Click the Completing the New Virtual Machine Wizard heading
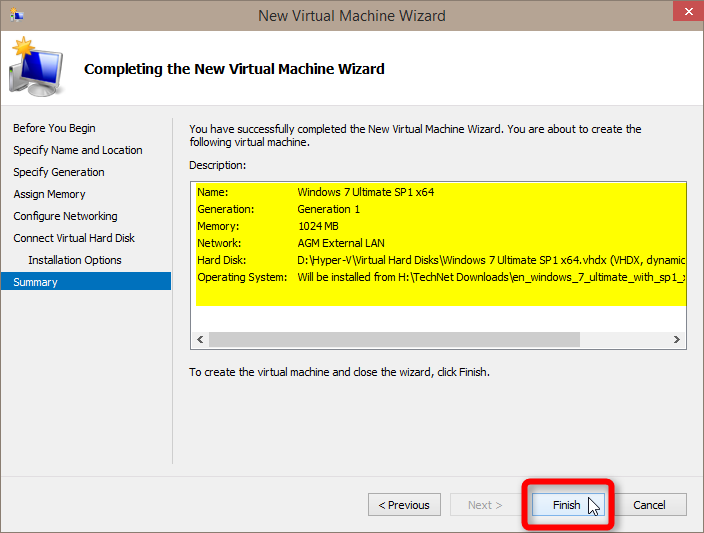The width and height of the screenshot is (704, 533). pos(234,69)
